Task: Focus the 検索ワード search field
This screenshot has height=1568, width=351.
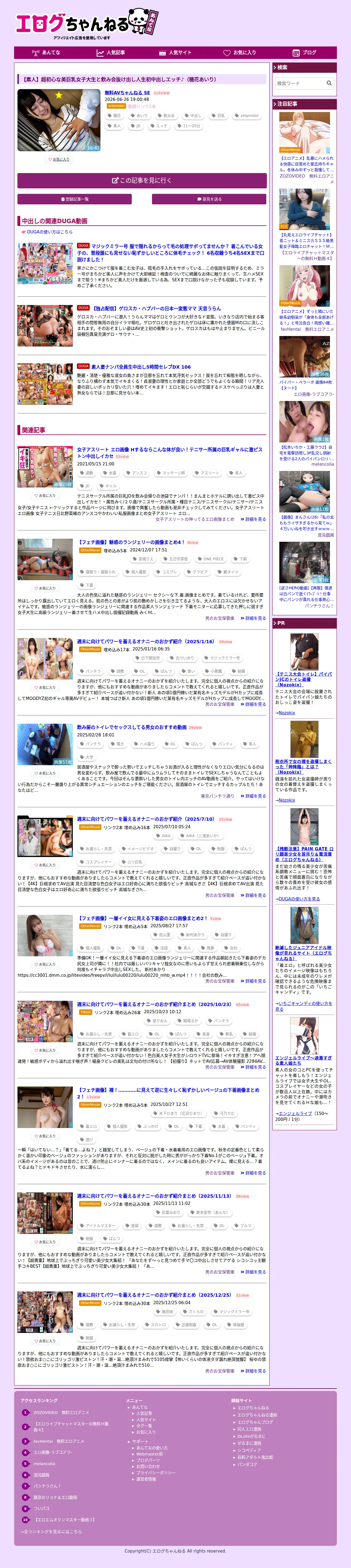Action: tap(299, 84)
